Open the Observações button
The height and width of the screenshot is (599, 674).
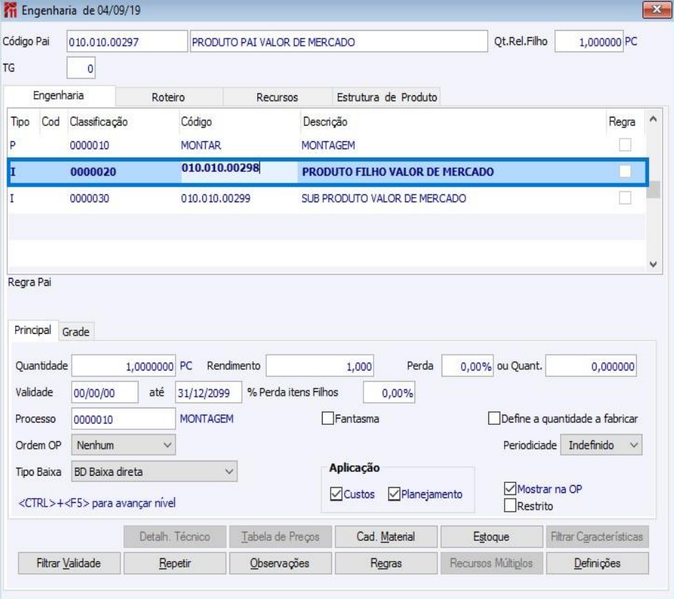(x=280, y=563)
